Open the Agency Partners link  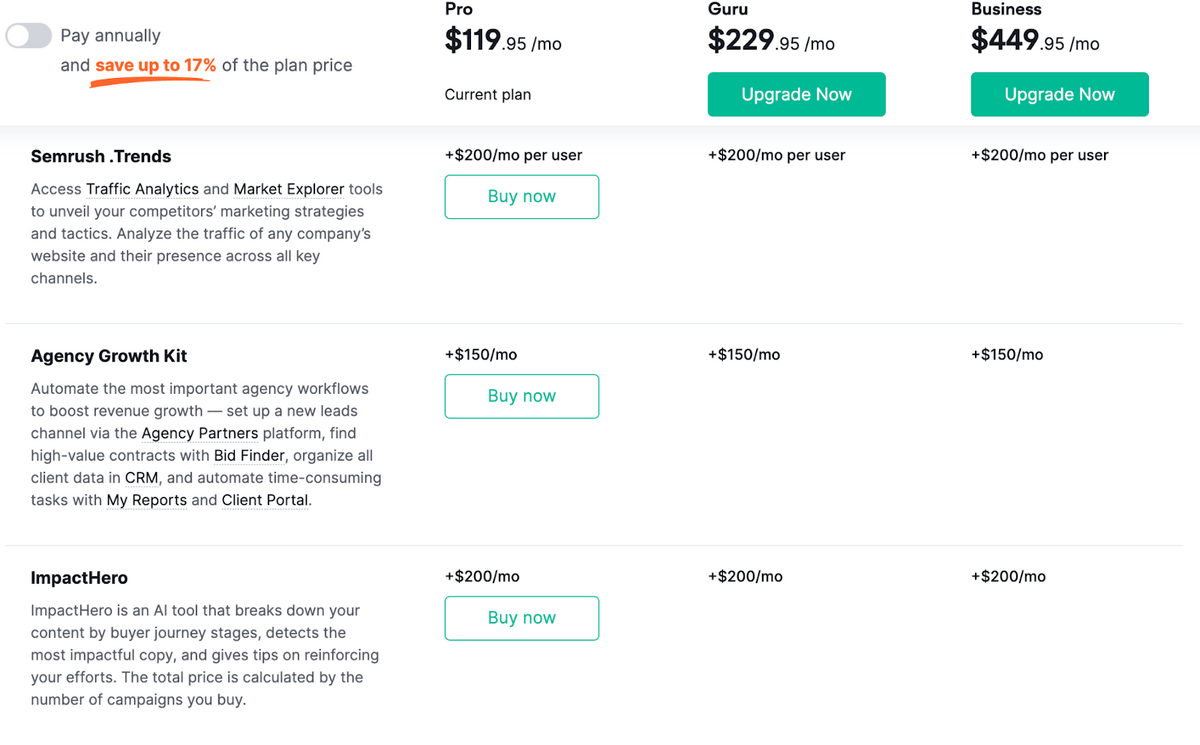tap(200, 433)
